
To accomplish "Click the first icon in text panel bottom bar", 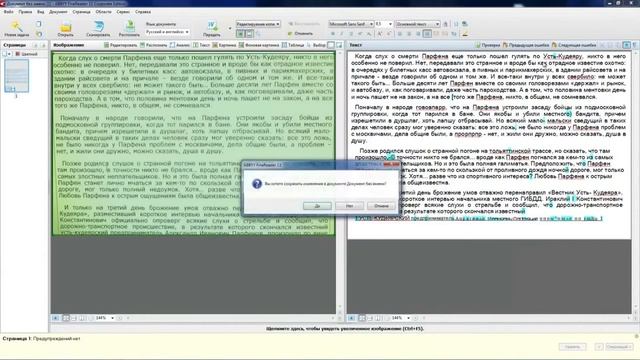I will tap(351, 318).
